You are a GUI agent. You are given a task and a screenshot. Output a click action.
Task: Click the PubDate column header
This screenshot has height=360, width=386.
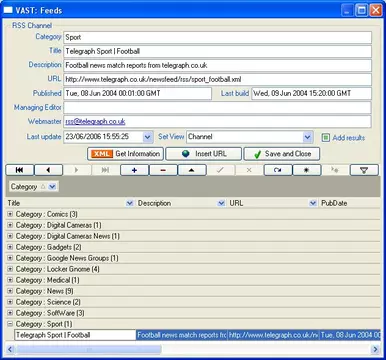click(x=349, y=203)
